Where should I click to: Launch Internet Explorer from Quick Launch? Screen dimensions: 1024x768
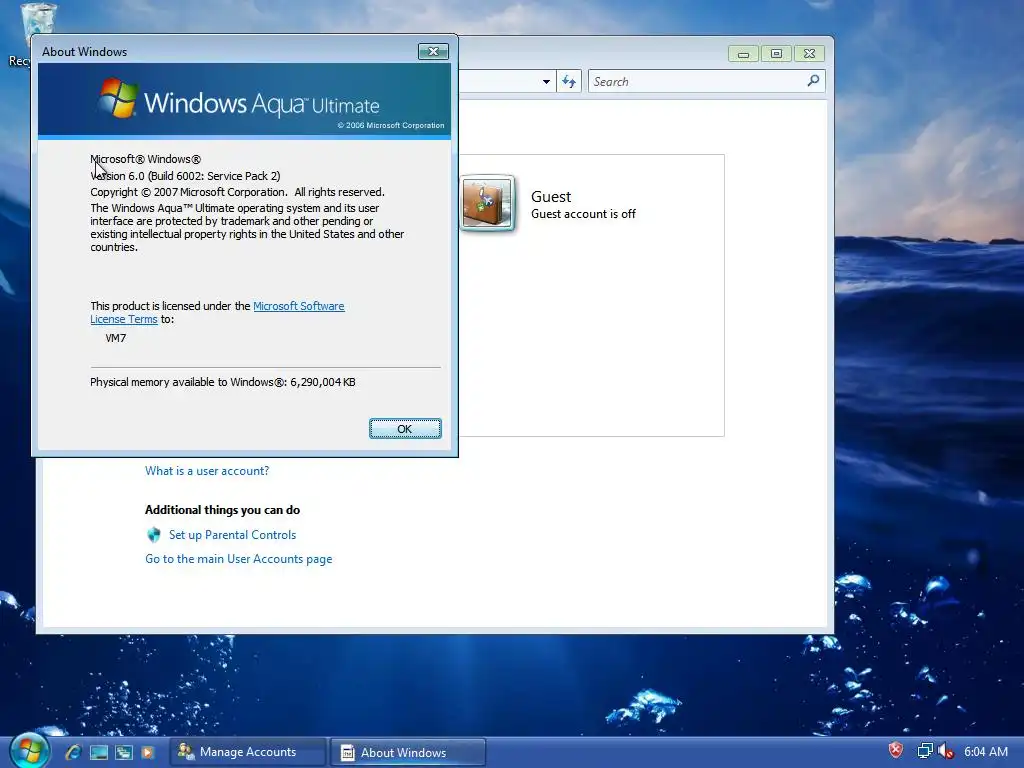(73, 752)
